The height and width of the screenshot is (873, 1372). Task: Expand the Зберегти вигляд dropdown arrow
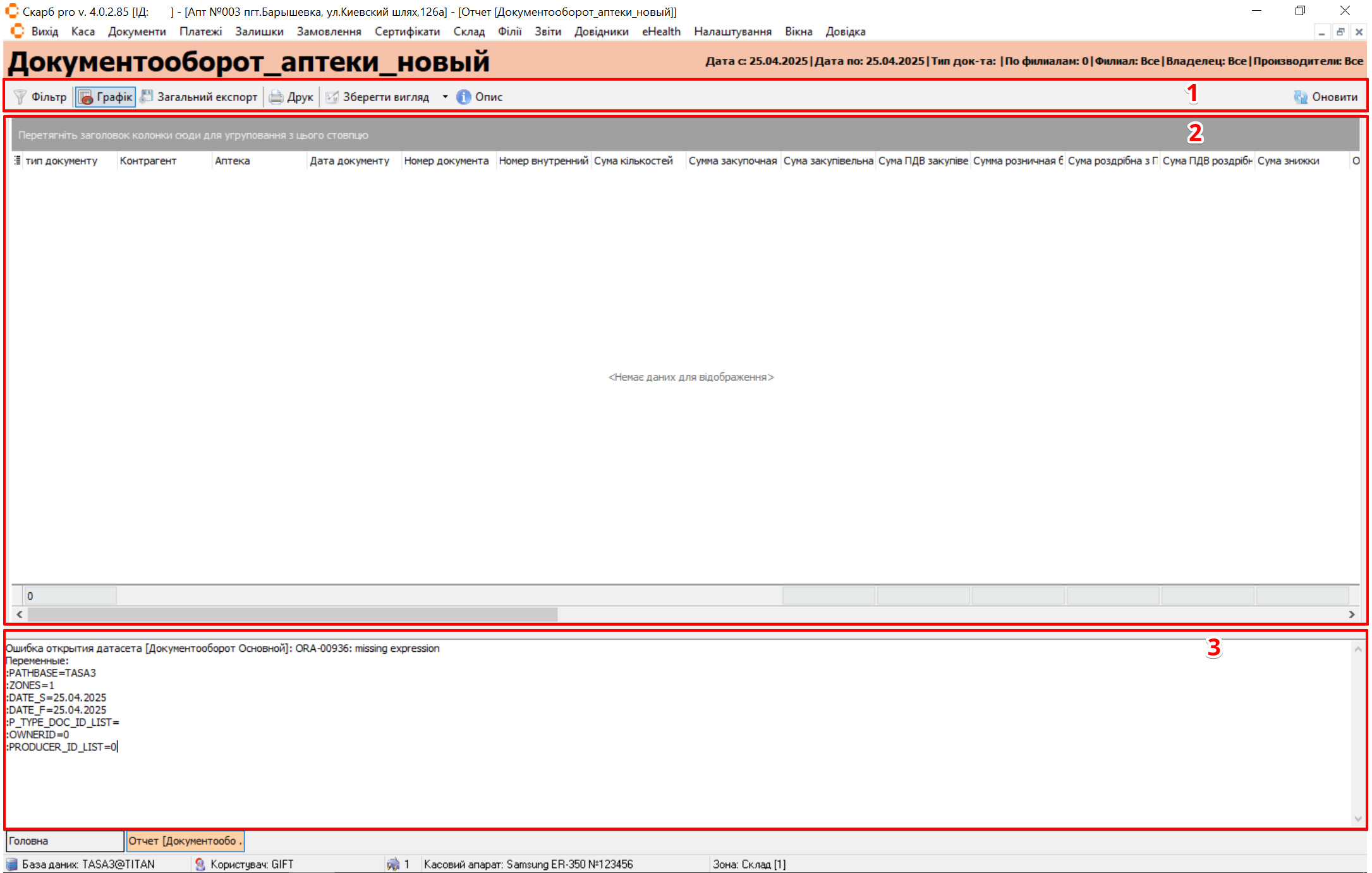[x=445, y=97]
